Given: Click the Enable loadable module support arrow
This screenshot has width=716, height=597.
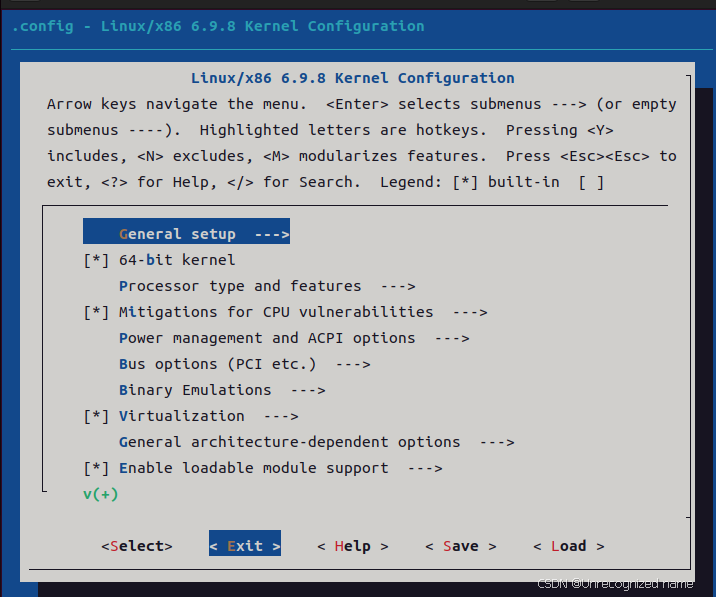Looking at the screenshot, I should tap(425, 469).
